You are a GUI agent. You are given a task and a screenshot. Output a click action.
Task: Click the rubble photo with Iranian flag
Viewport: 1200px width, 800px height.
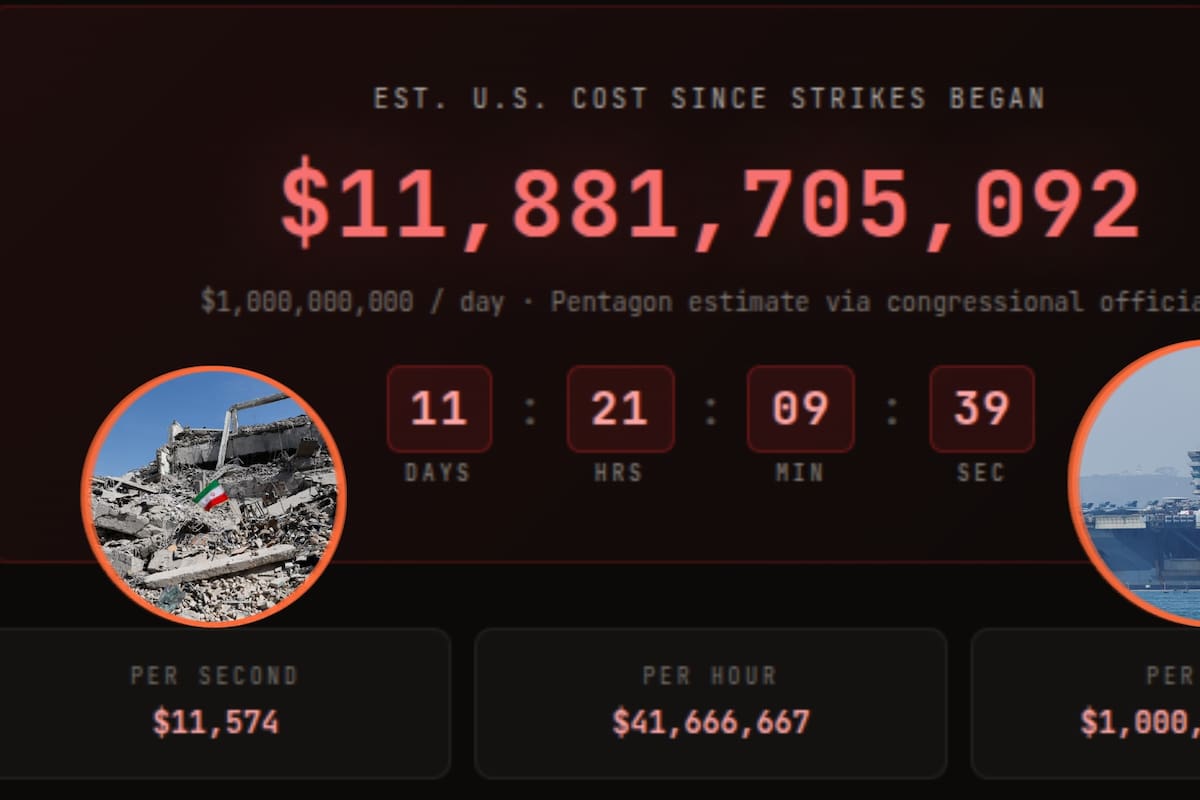pyautogui.click(x=213, y=497)
